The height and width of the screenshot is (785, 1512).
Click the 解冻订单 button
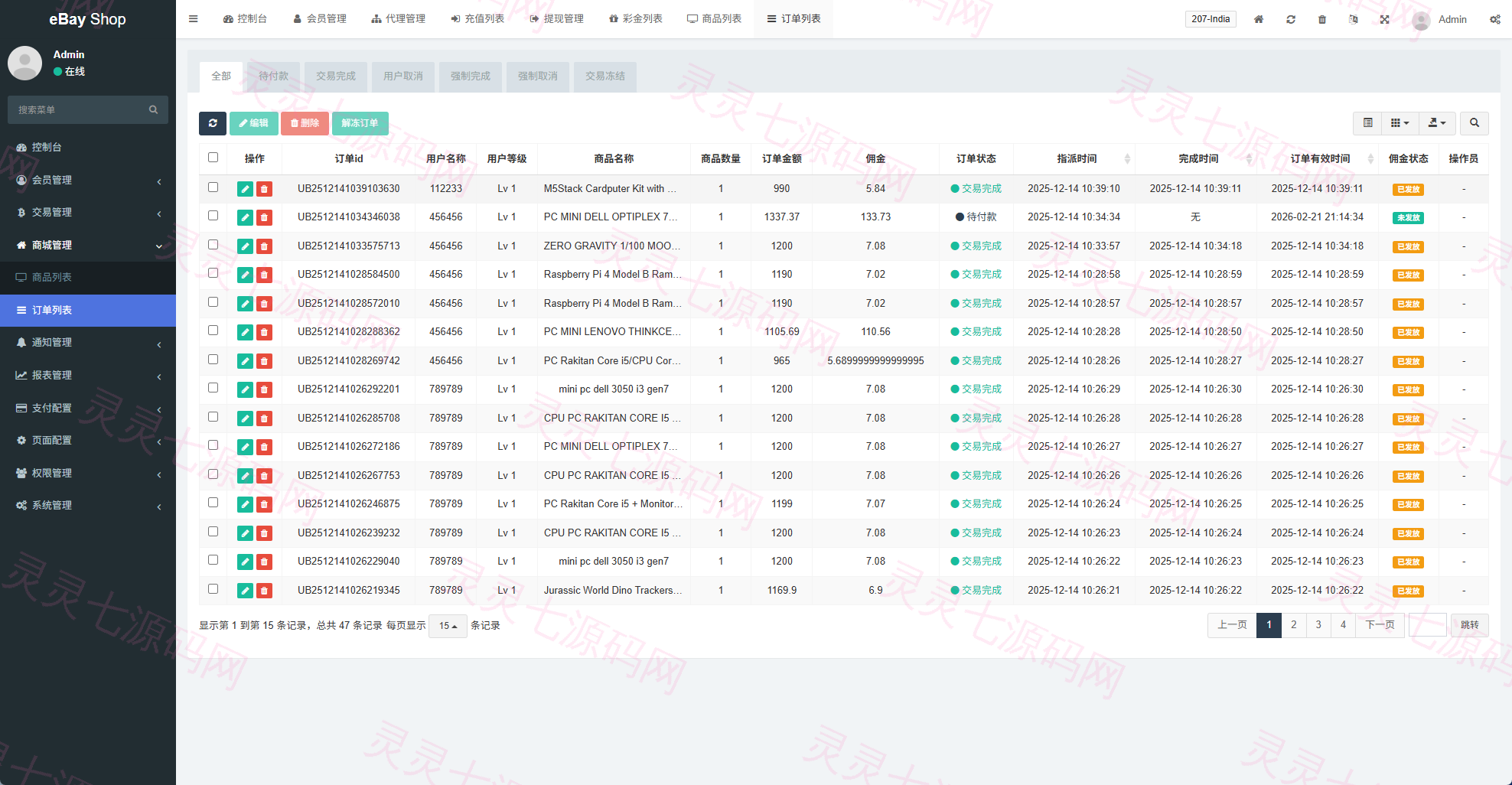tap(360, 123)
